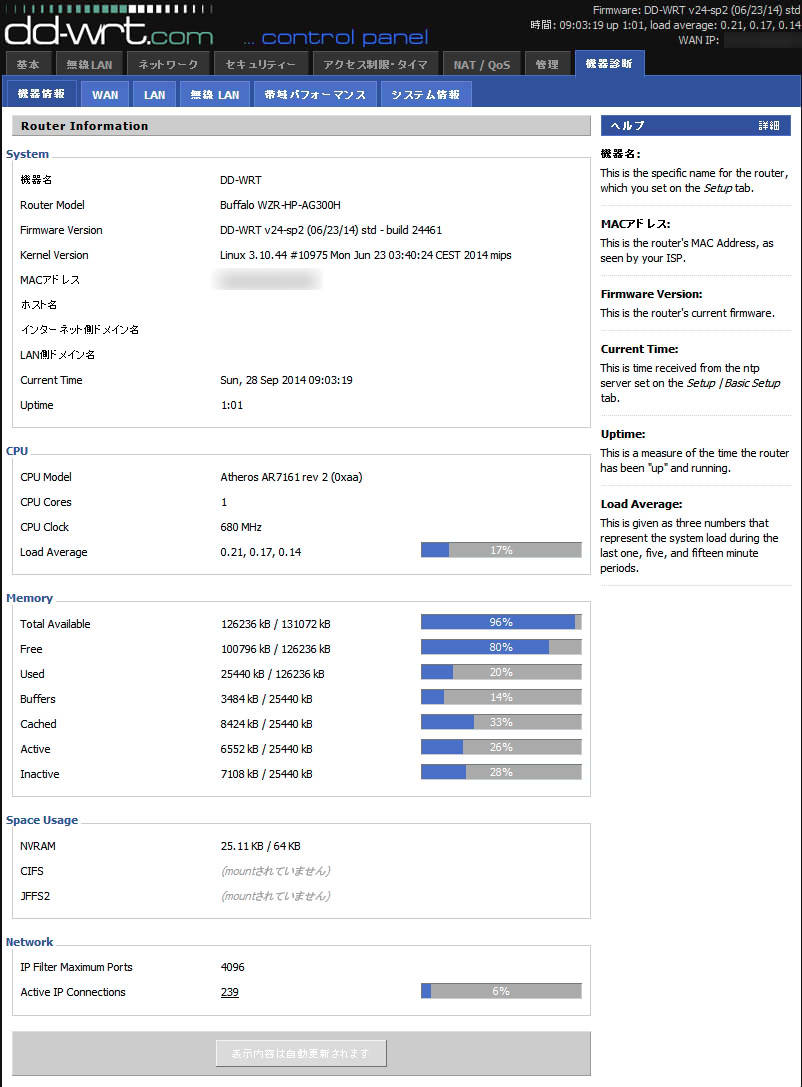This screenshot has height=1087, width=802.
Task: Open the システム情報 sub-tab
Action: tap(426, 95)
